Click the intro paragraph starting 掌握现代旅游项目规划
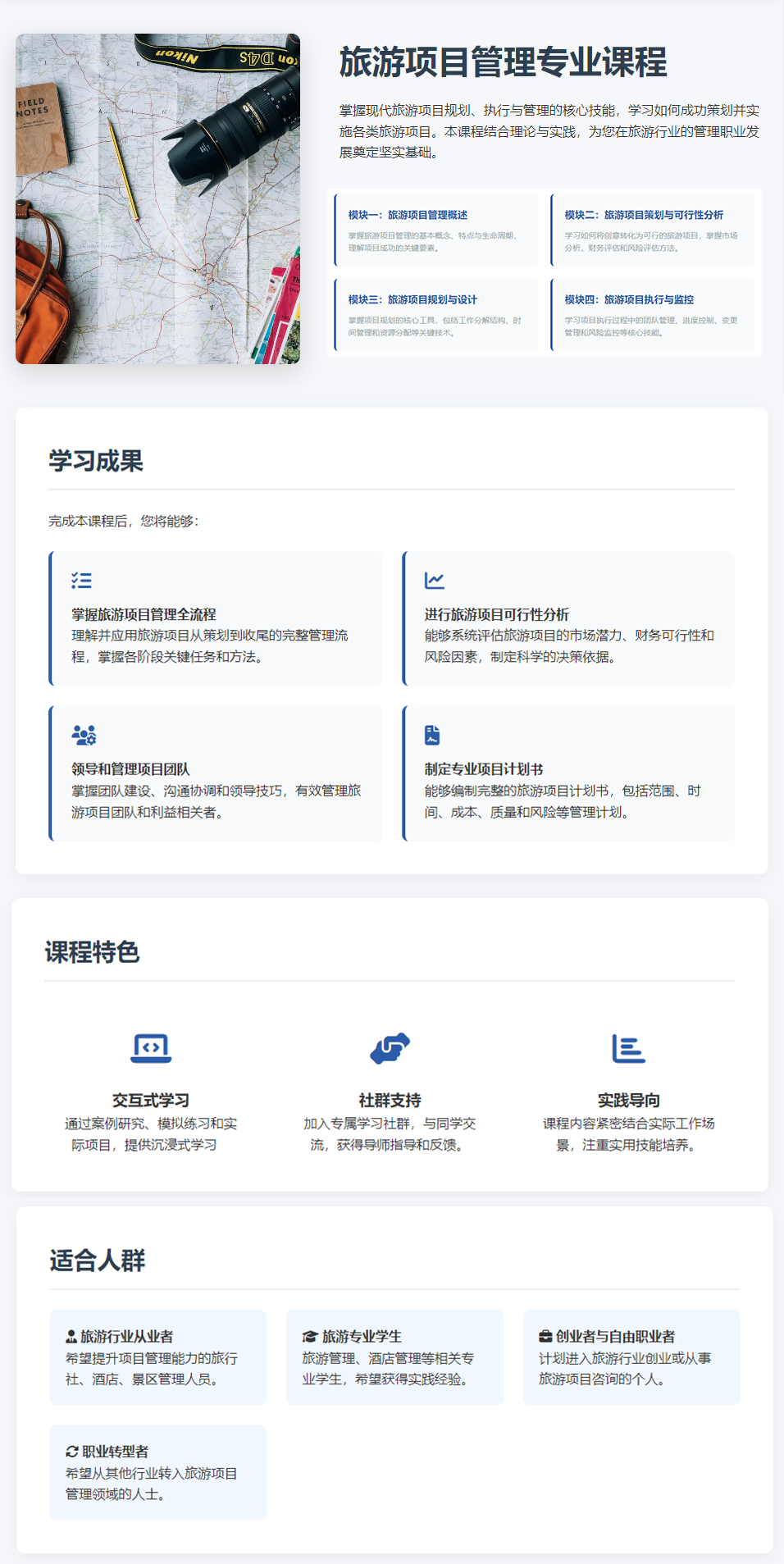 click(549, 131)
